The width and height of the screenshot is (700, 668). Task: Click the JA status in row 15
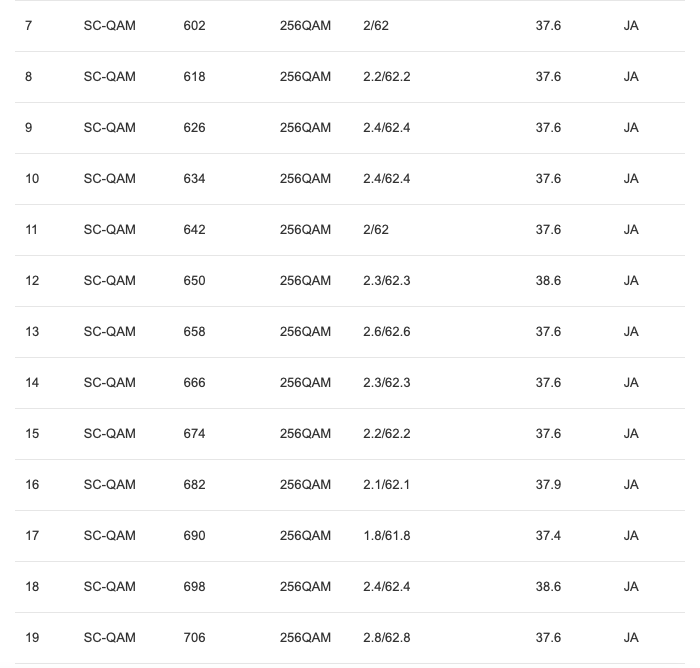(x=630, y=433)
